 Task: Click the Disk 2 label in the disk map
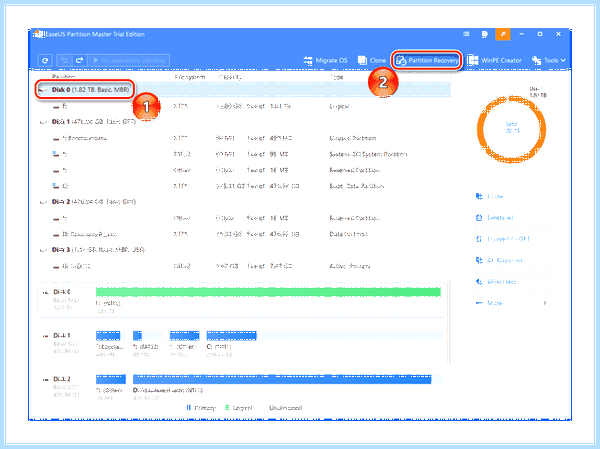pos(62,379)
